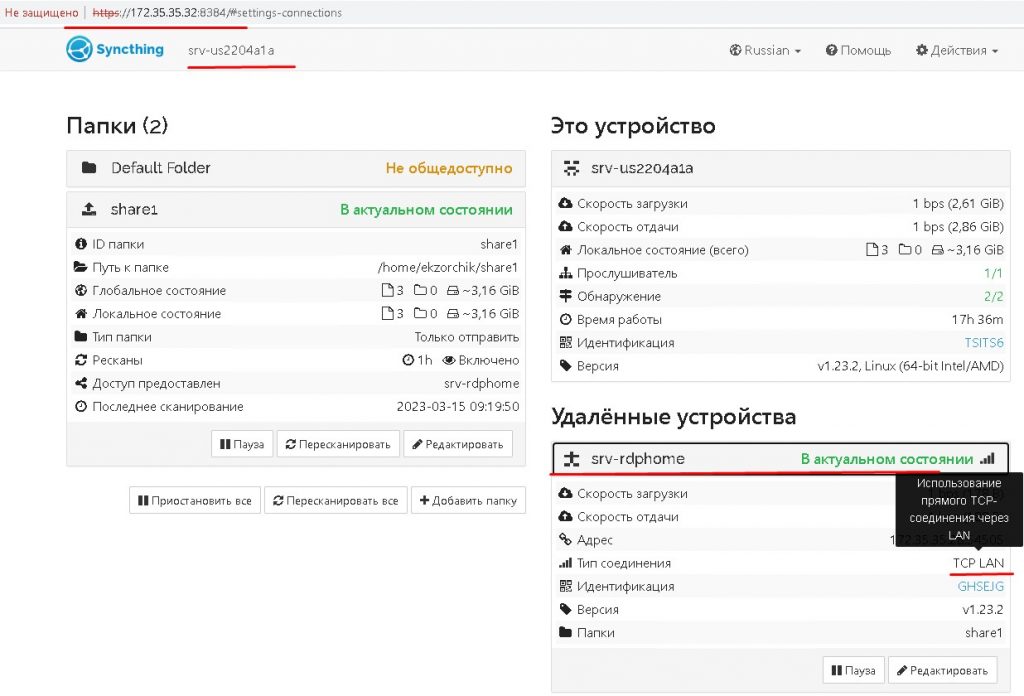Click the share1 send-only upload icon

(89, 209)
